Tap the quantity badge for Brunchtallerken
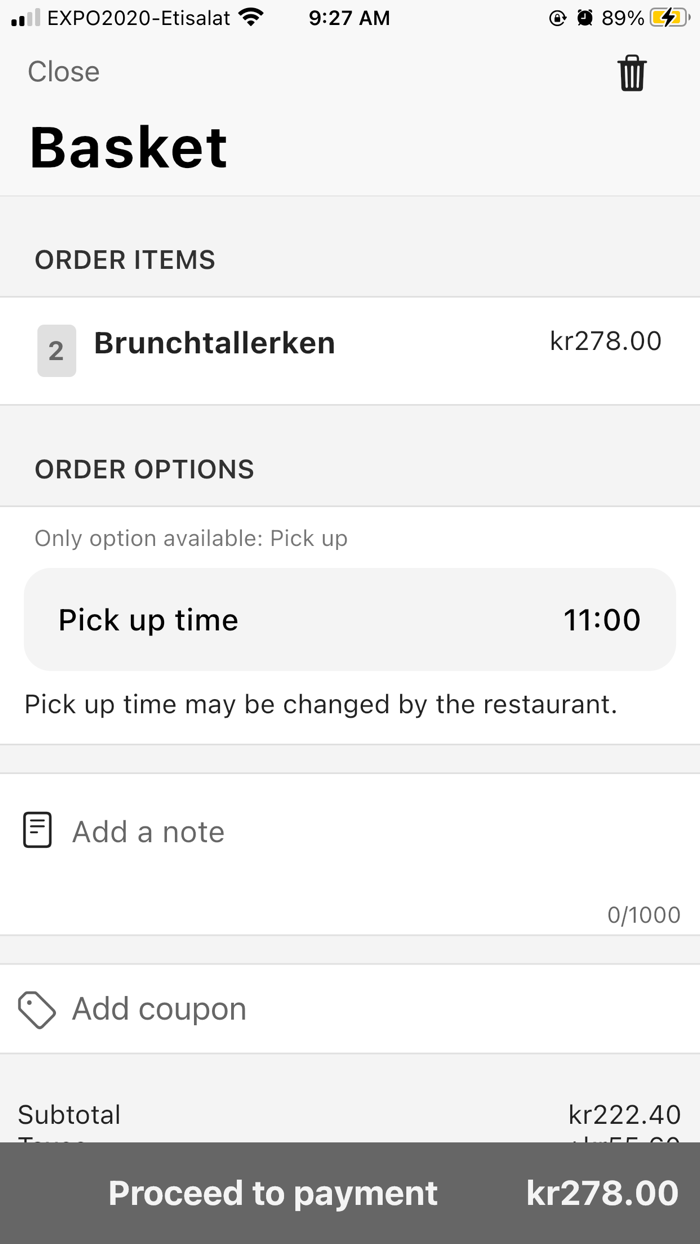The image size is (700, 1244). [x=56, y=351]
